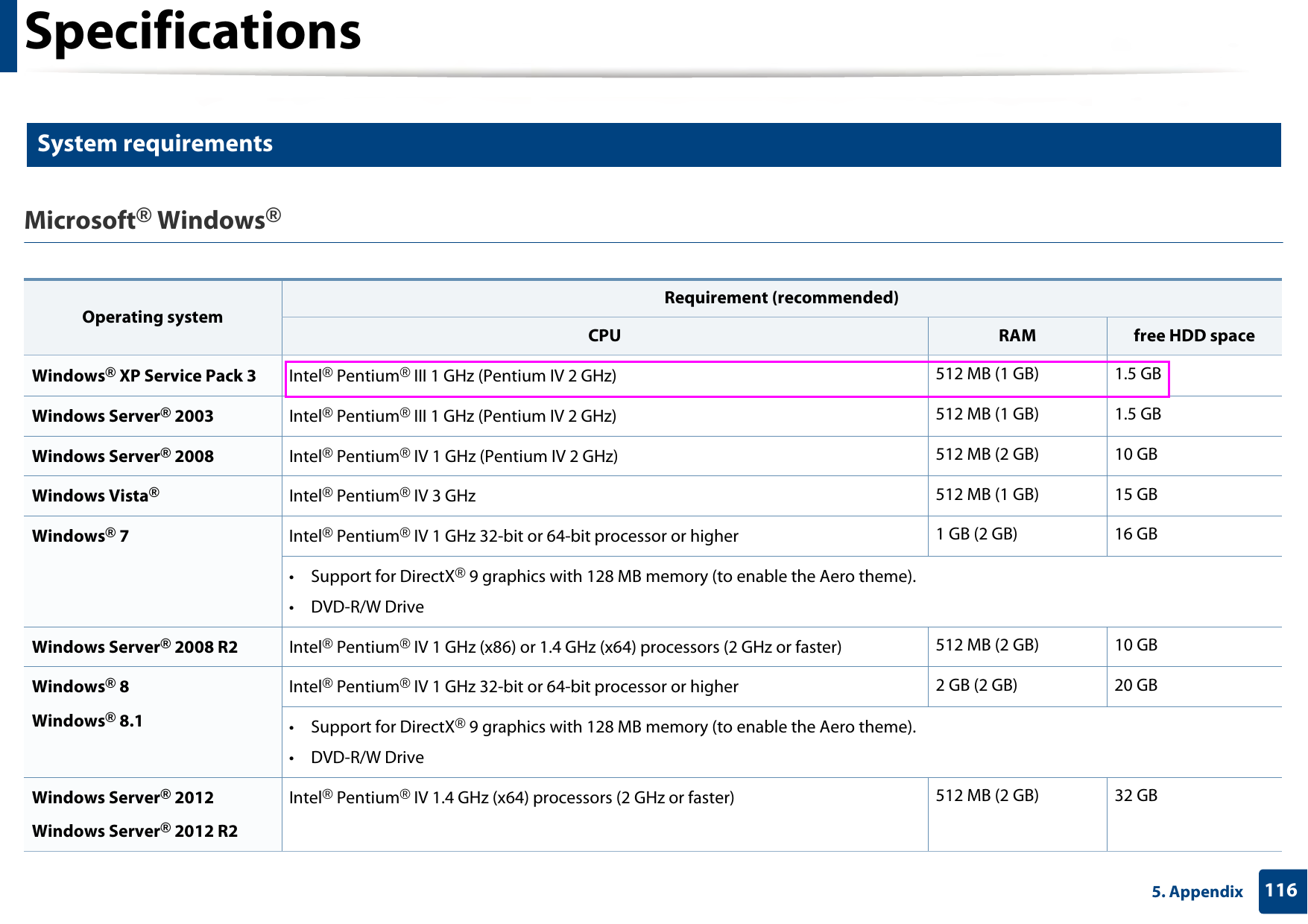Image resolution: width=1308 pixels, height=924 pixels.
Task: Click the "Specifications" page title
Action: coord(193,32)
